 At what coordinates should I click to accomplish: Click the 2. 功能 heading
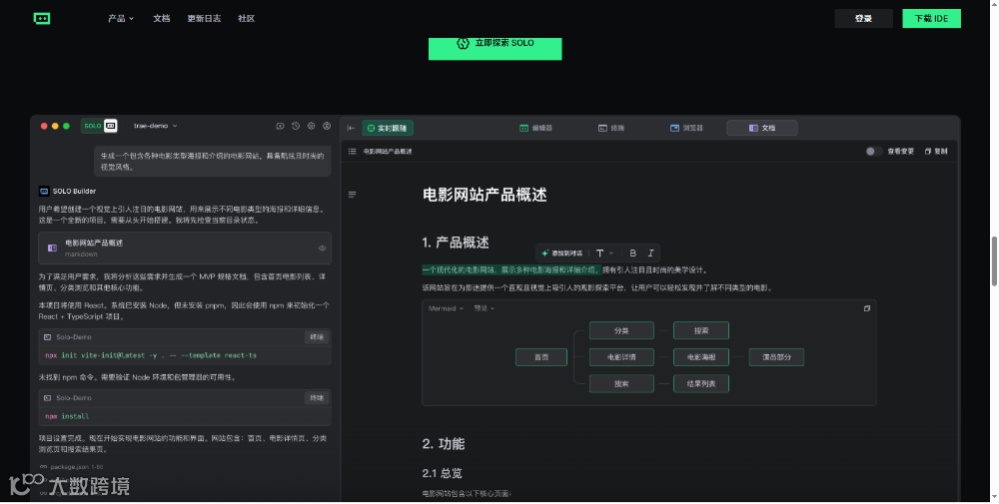click(443, 444)
